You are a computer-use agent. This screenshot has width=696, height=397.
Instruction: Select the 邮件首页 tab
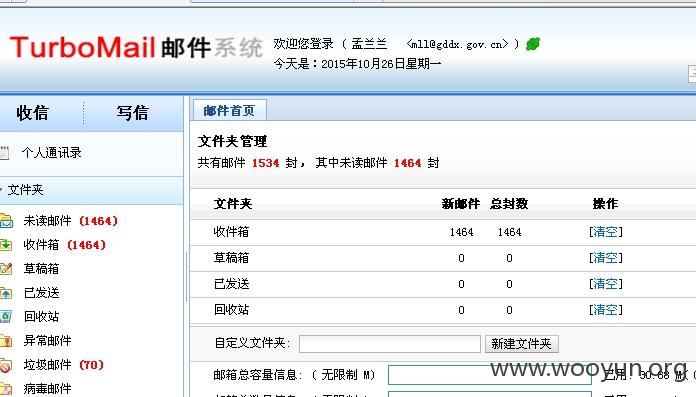click(229, 111)
